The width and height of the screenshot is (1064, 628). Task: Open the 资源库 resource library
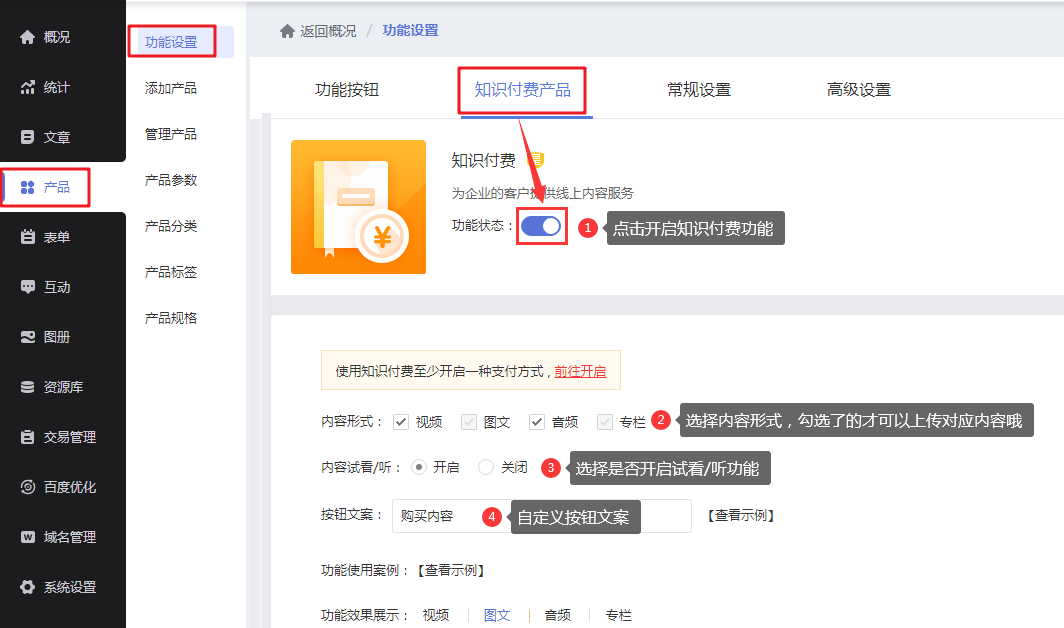click(x=50, y=387)
